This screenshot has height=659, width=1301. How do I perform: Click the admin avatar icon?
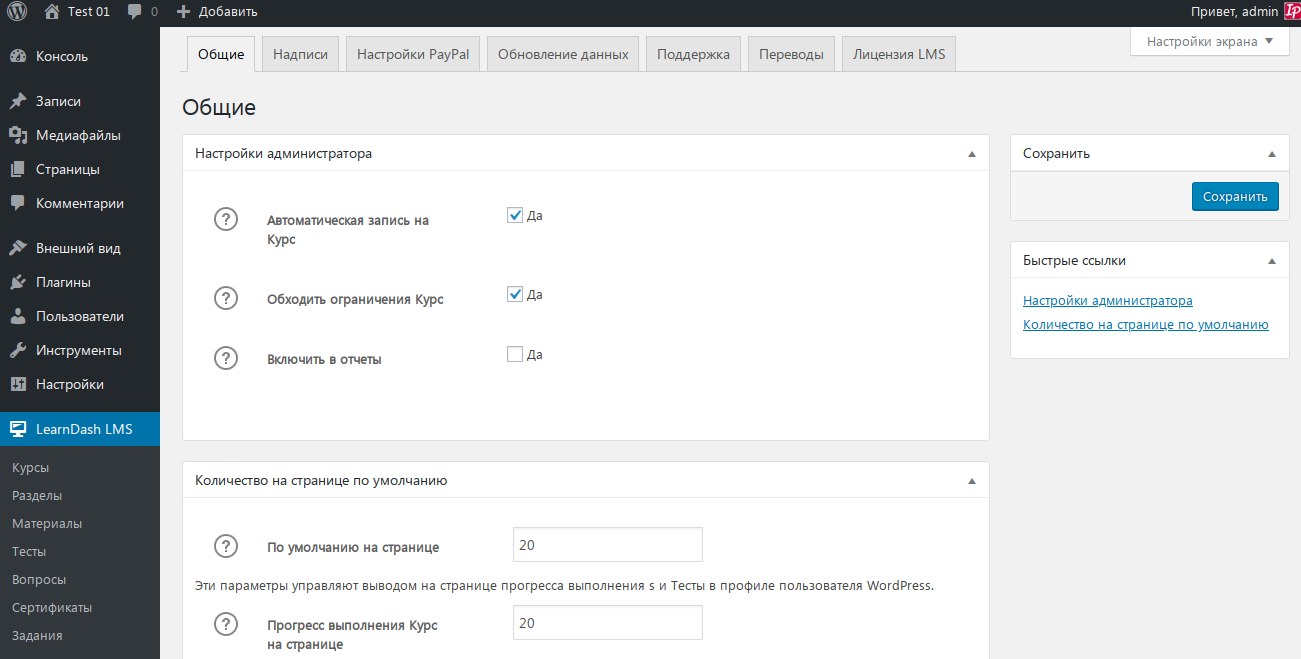[1291, 11]
